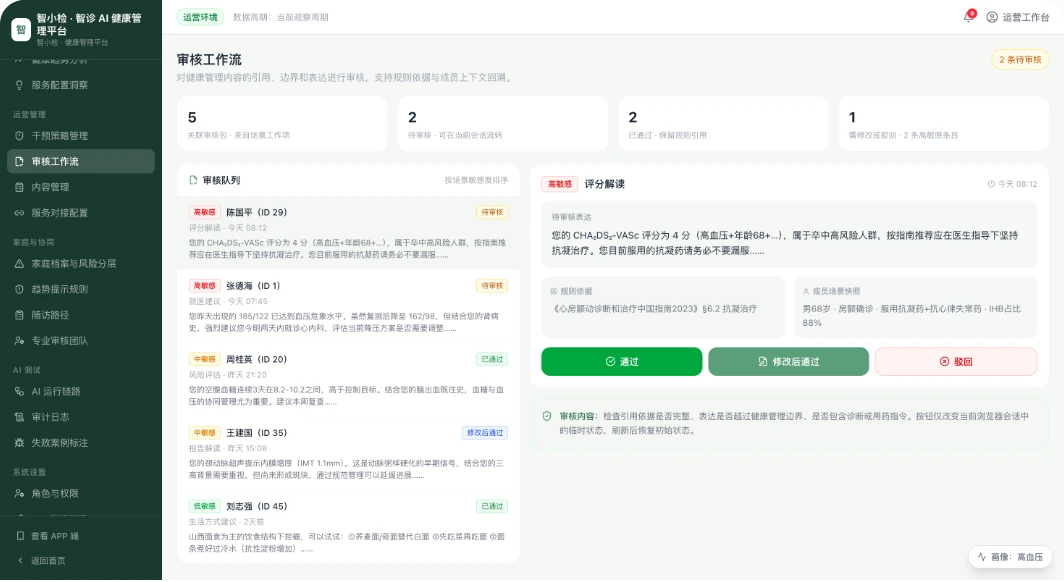Open 服务对接配置 menu item

(81, 213)
